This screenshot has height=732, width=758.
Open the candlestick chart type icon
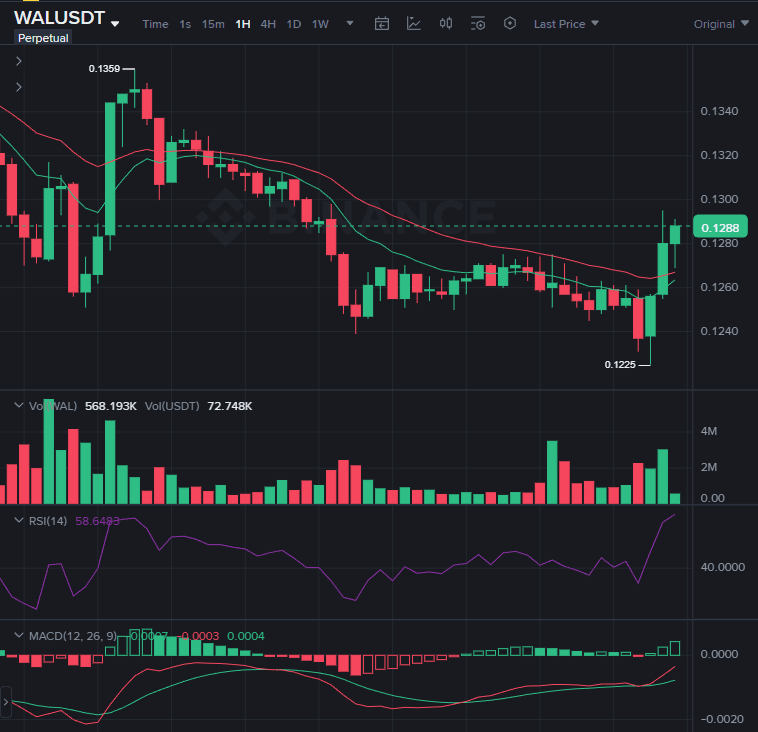coord(446,23)
